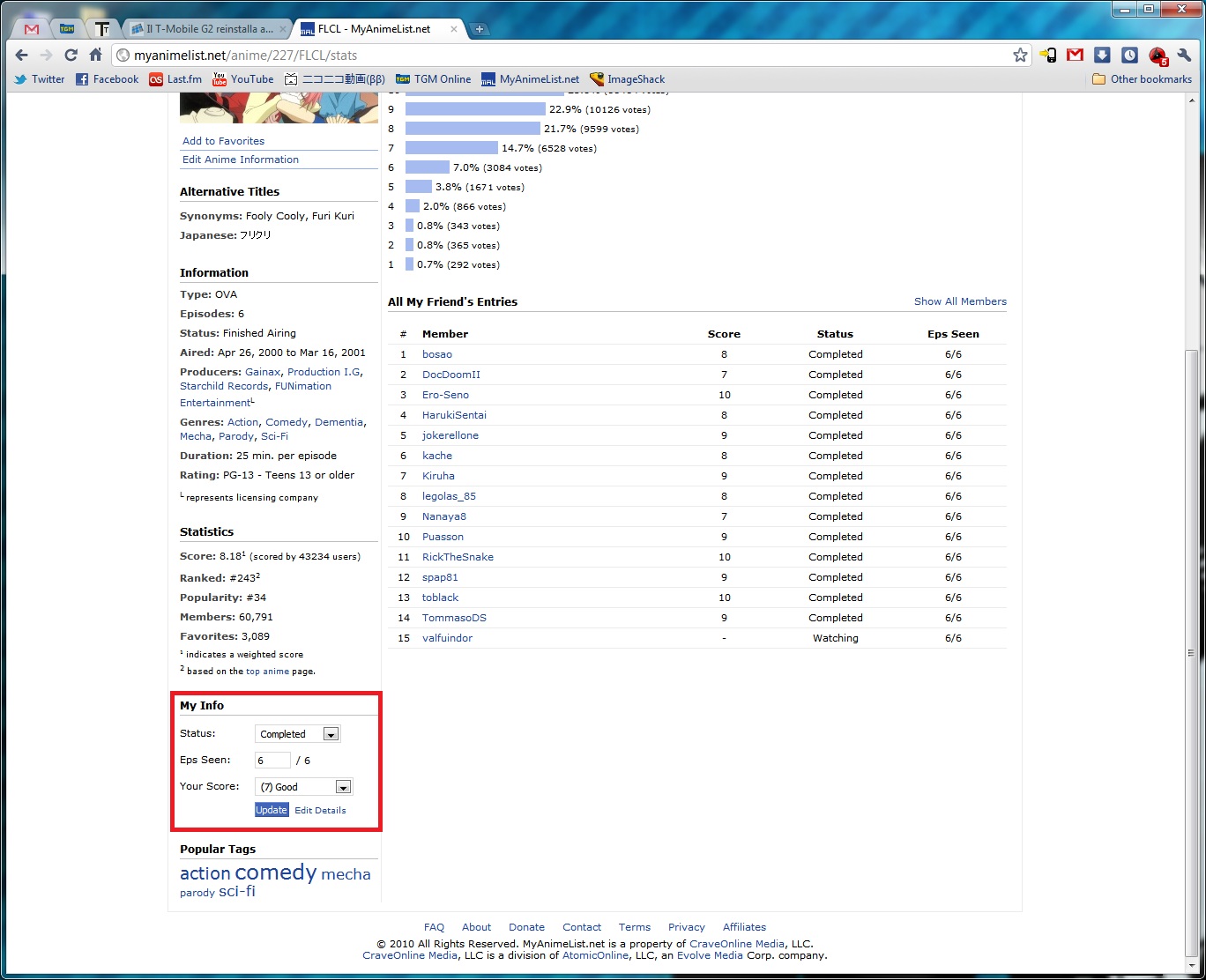Open the Twitter bookmark

point(40,79)
